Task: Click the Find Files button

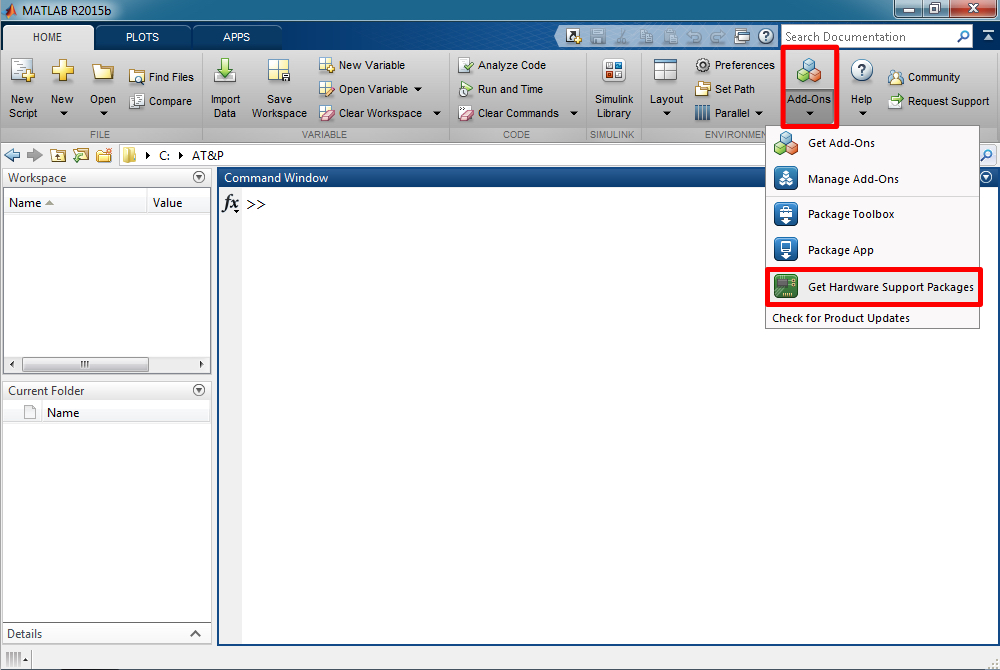Action: click(161, 77)
